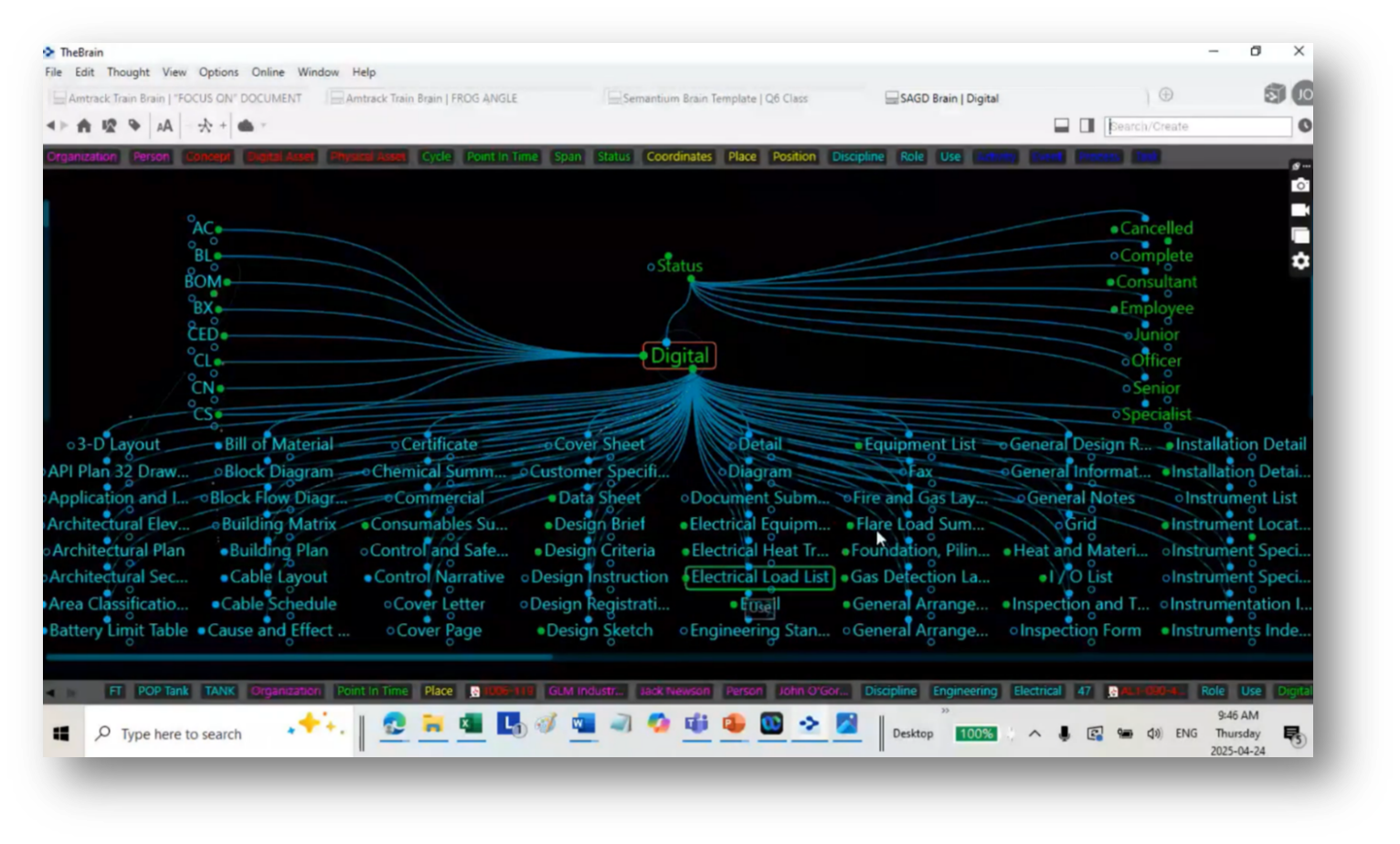Click the Specialist thought

(x=1156, y=415)
